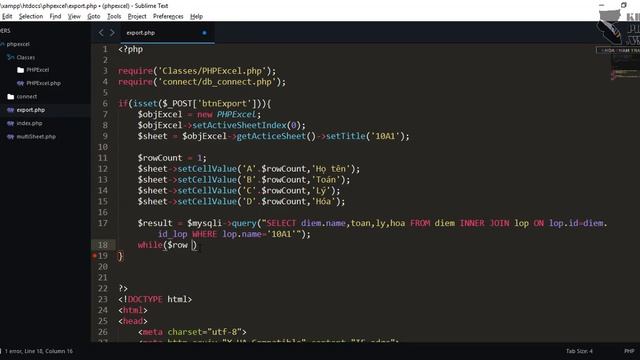Click 'Họ tên' string on line 12
This screenshot has height=360, width=640.
(330, 169)
